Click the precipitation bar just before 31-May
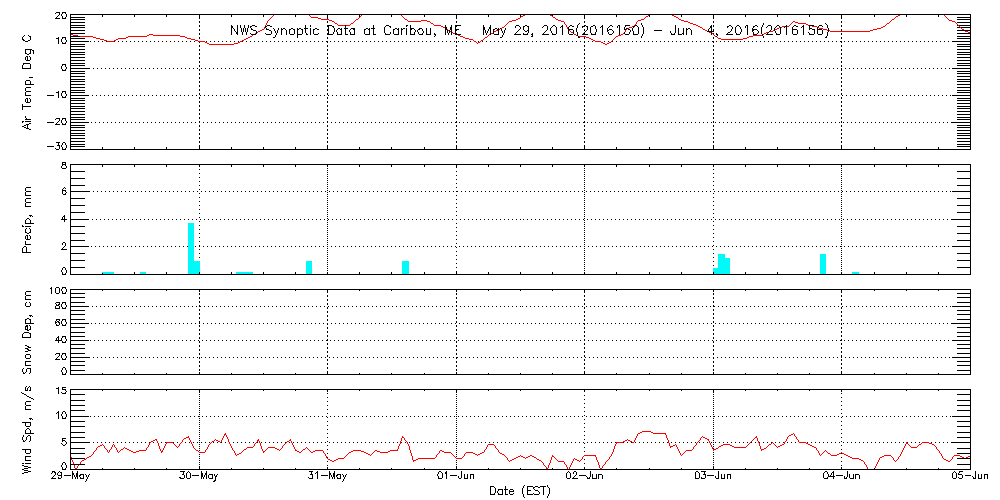The height and width of the screenshot is (500, 1000). coord(309,267)
